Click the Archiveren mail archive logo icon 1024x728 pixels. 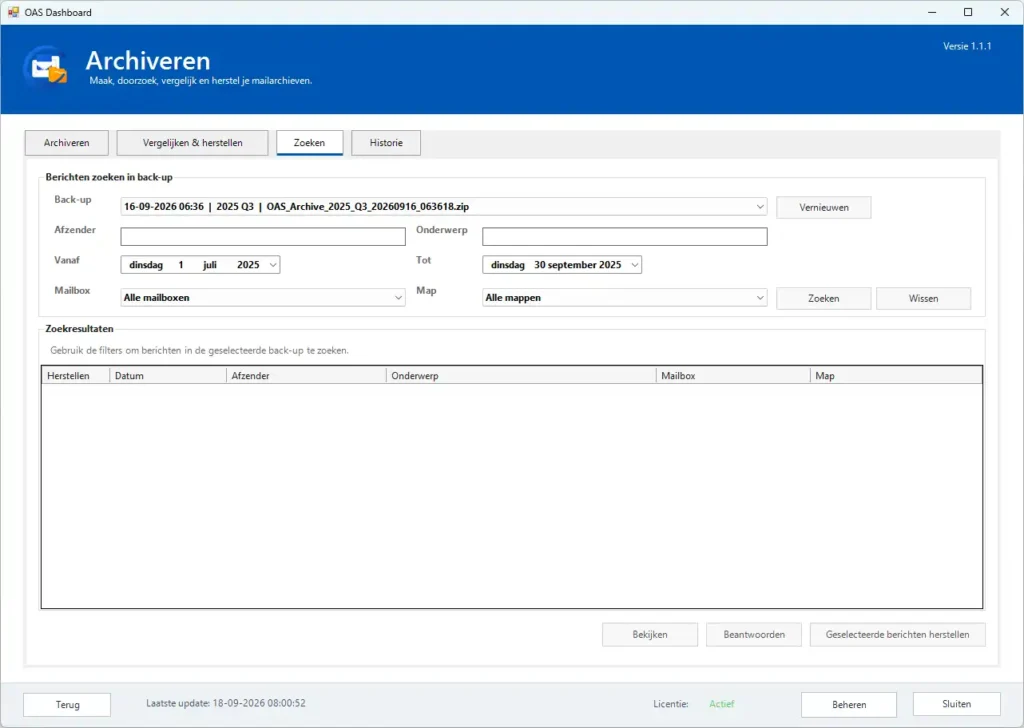point(46,67)
